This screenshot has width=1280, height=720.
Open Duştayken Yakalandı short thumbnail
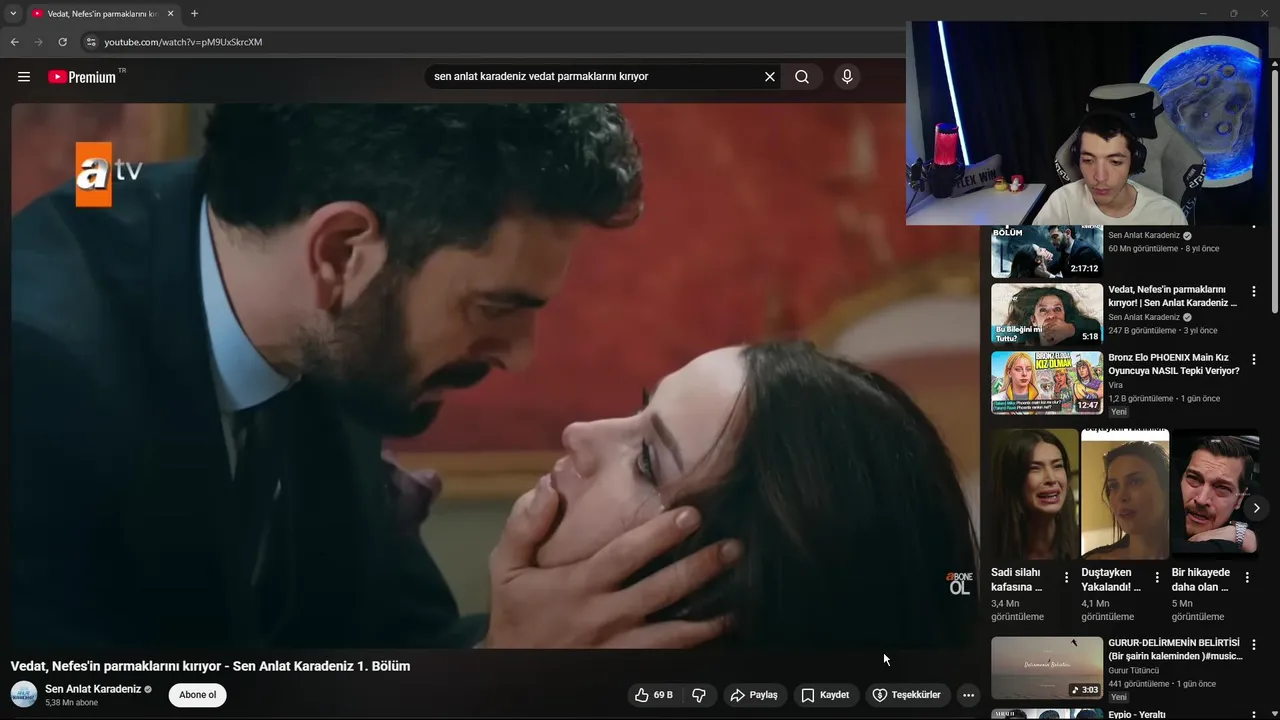pyautogui.click(x=1125, y=494)
